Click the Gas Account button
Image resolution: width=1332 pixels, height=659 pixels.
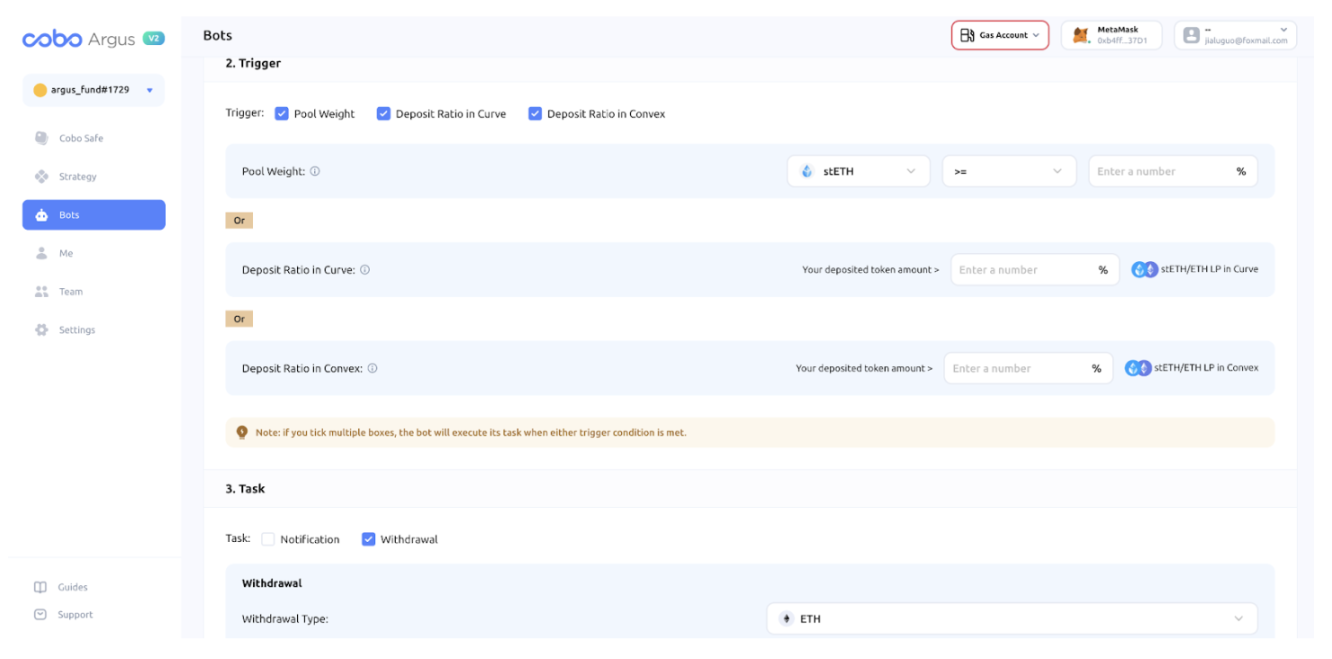(x=999, y=35)
